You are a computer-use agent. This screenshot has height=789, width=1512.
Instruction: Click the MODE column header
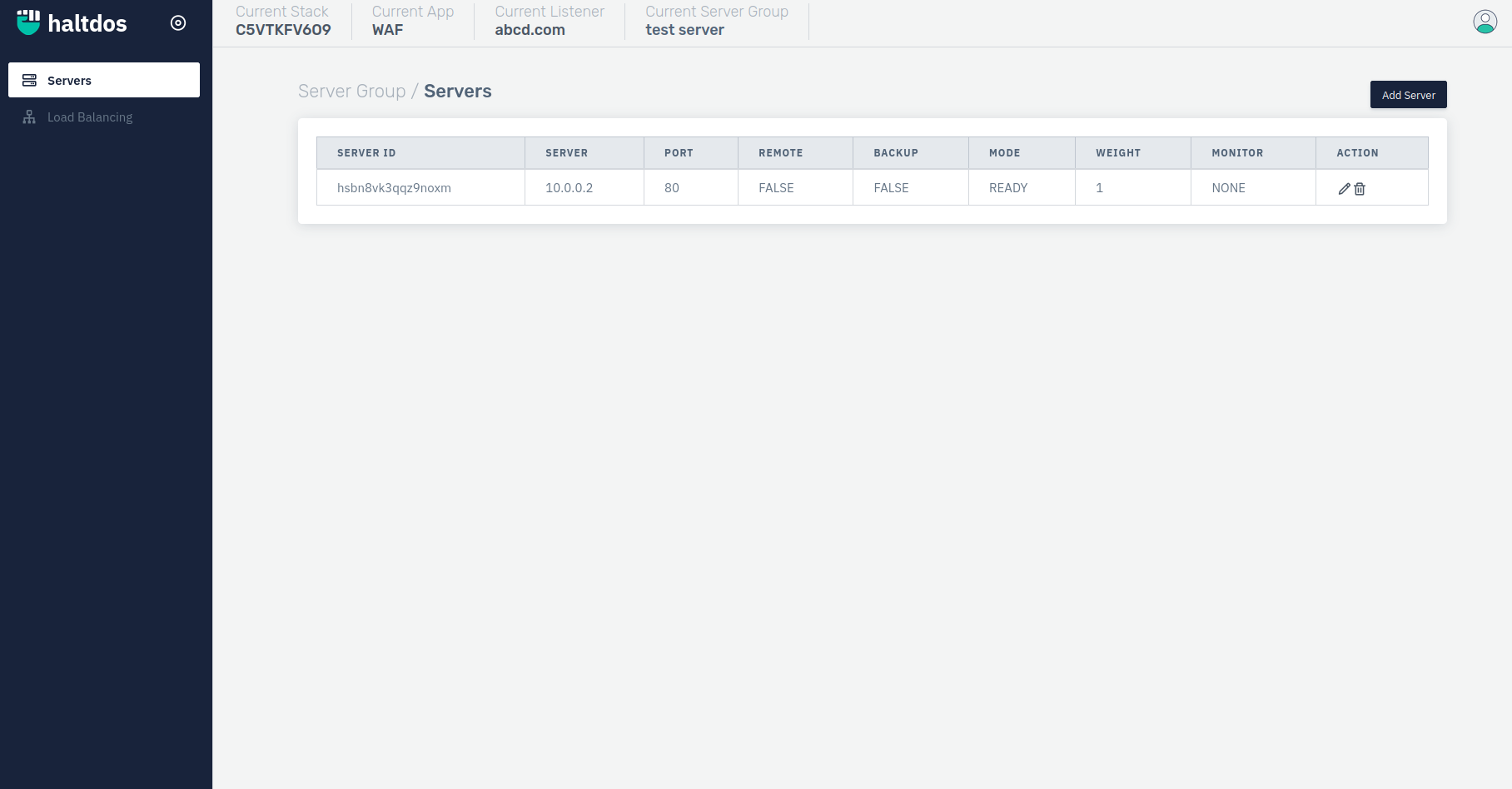click(x=1022, y=153)
